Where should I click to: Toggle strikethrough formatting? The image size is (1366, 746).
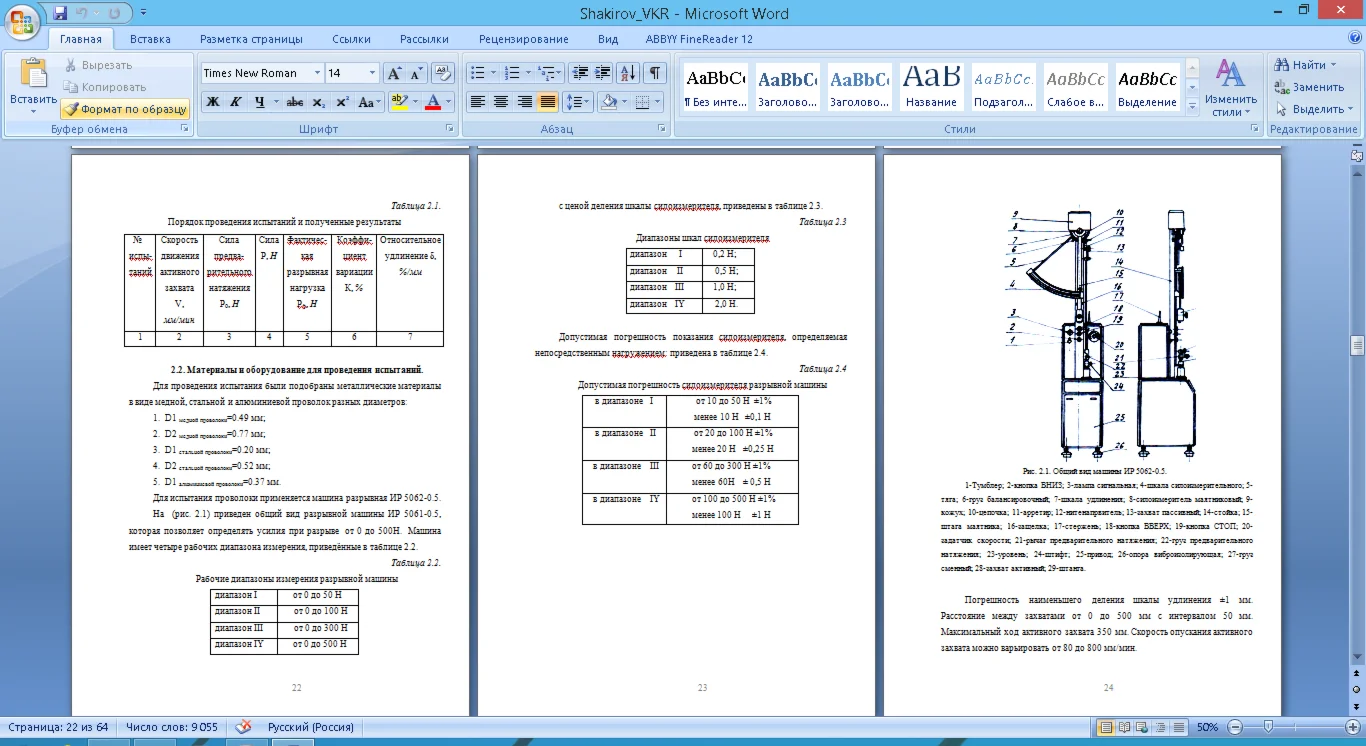pyautogui.click(x=295, y=102)
